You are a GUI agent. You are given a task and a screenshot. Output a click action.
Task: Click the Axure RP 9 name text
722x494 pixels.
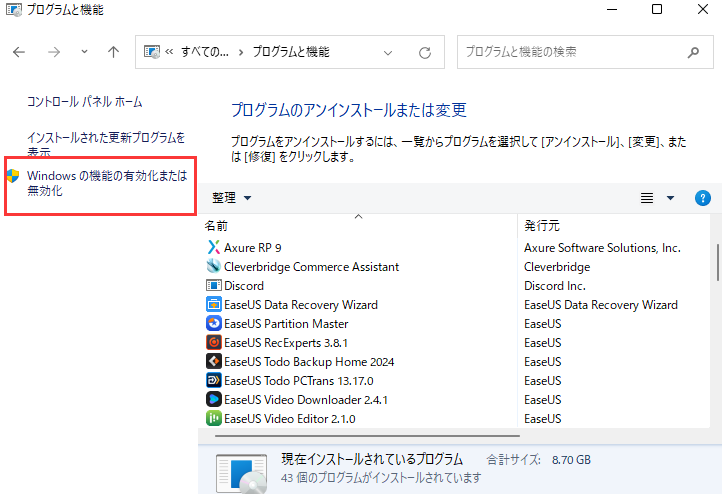pos(252,248)
